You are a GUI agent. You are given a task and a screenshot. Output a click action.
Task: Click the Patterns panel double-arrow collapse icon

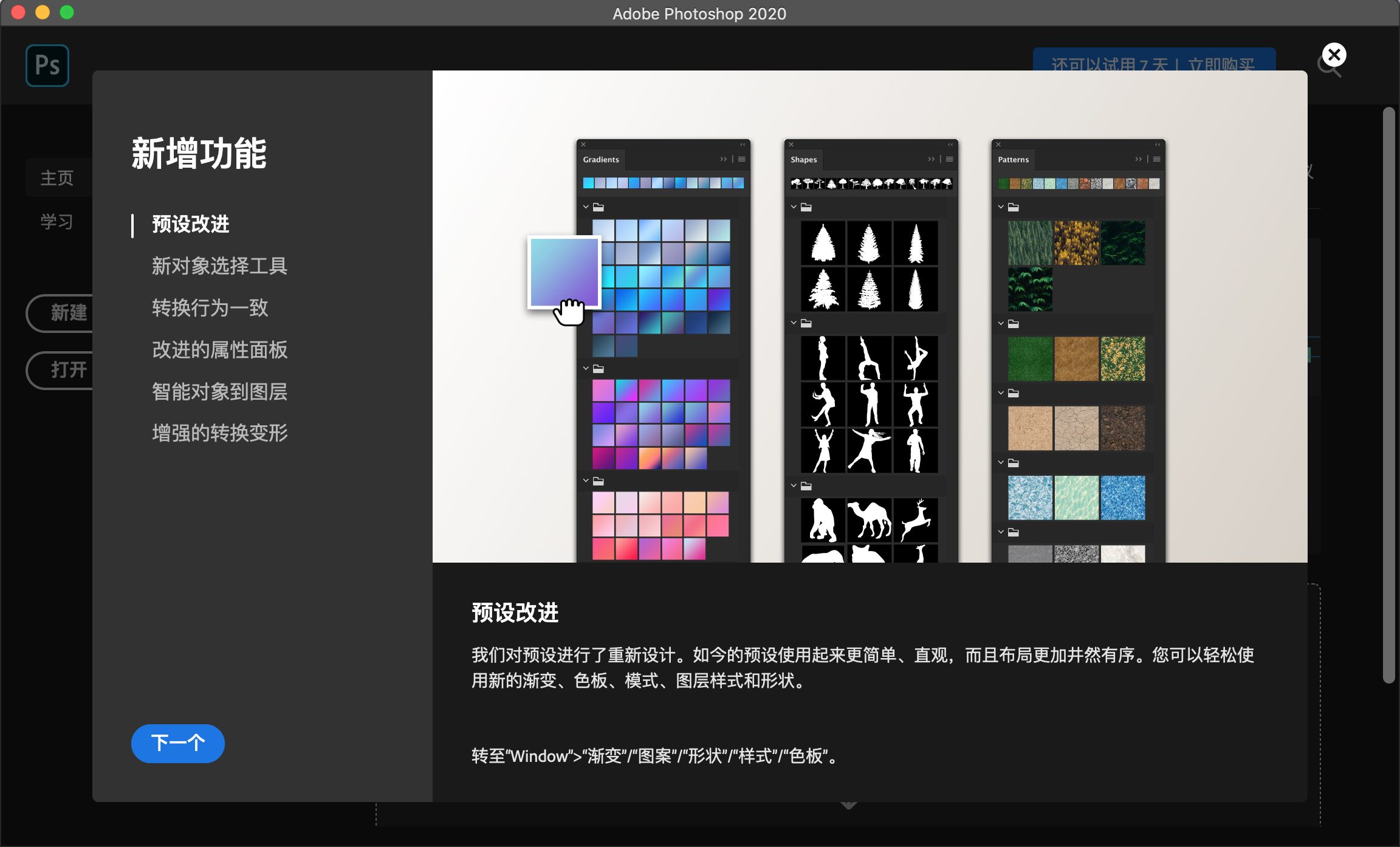point(1138,159)
